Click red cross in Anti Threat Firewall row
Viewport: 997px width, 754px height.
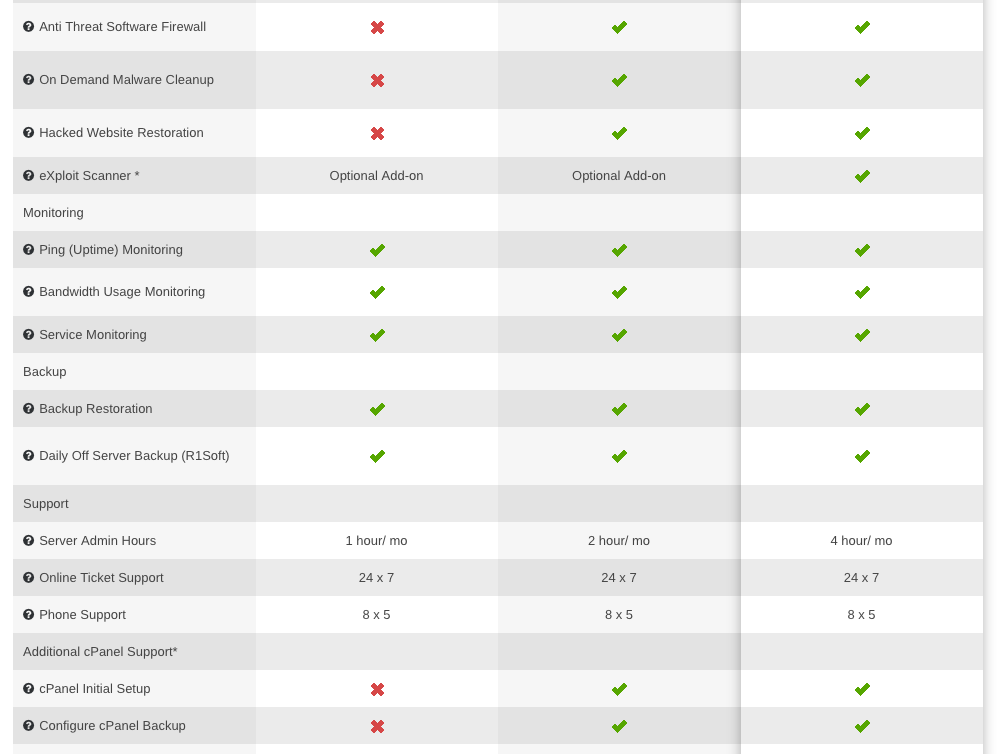tap(378, 27)
